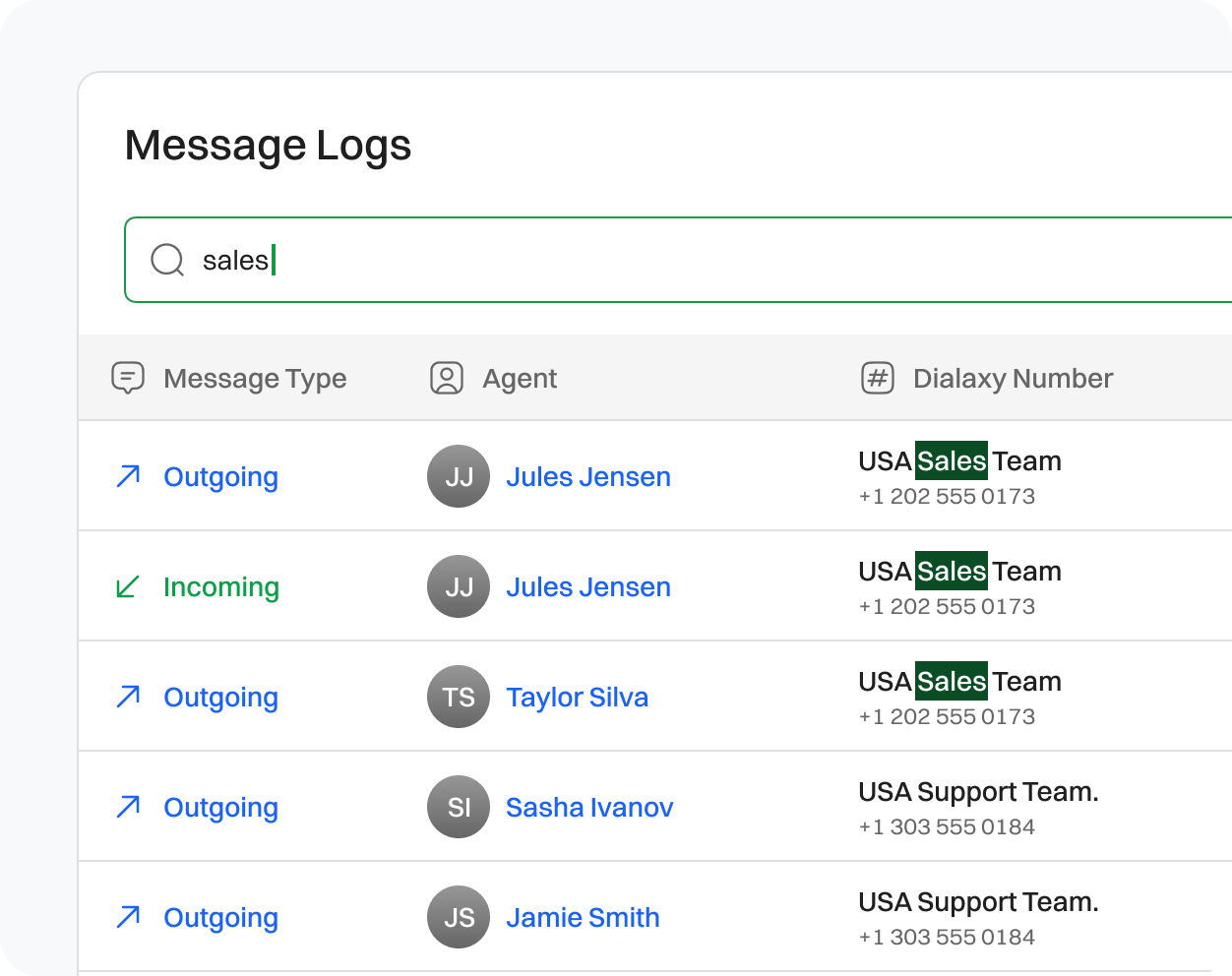The height and width of the screenshot is (976, 1232).
Task: Click the Message Logs page heading
Action: coord(268,145)
